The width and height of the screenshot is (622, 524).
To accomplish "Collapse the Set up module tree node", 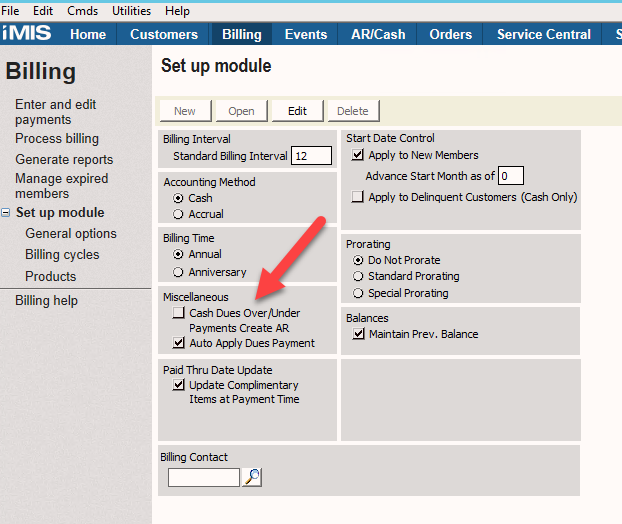I will [7, 213].
